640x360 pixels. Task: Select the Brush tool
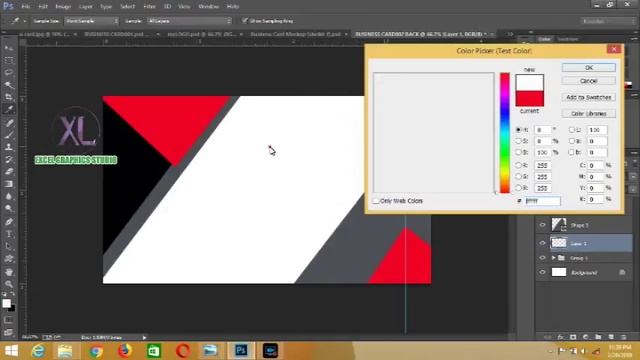[9, 135]
